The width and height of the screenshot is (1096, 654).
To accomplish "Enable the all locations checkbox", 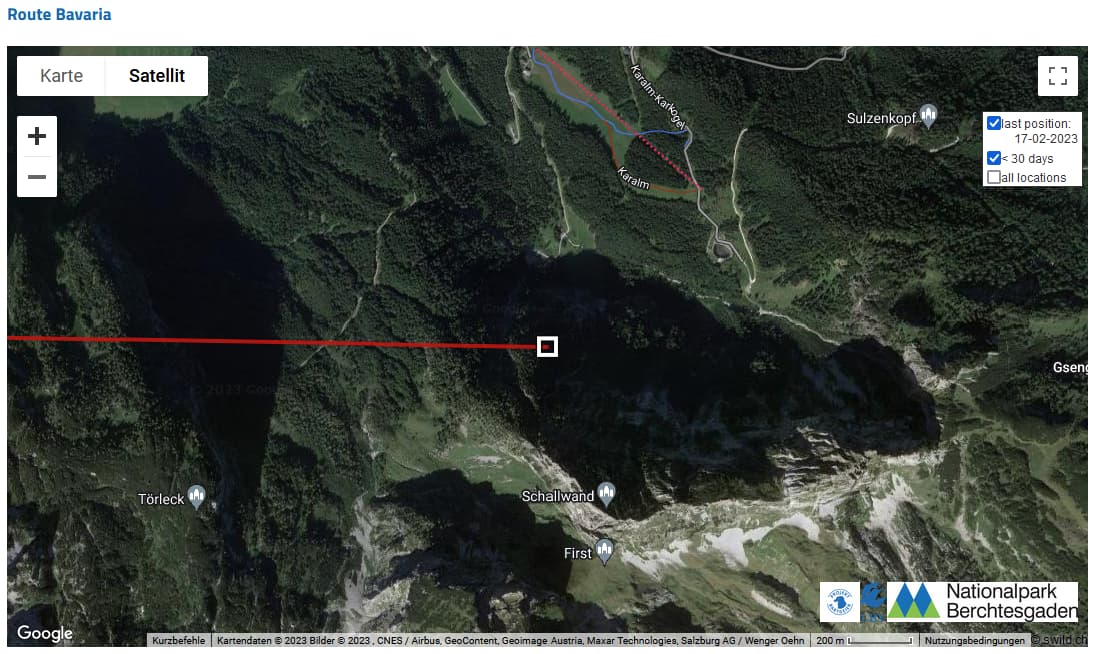I will click(993, 177).
